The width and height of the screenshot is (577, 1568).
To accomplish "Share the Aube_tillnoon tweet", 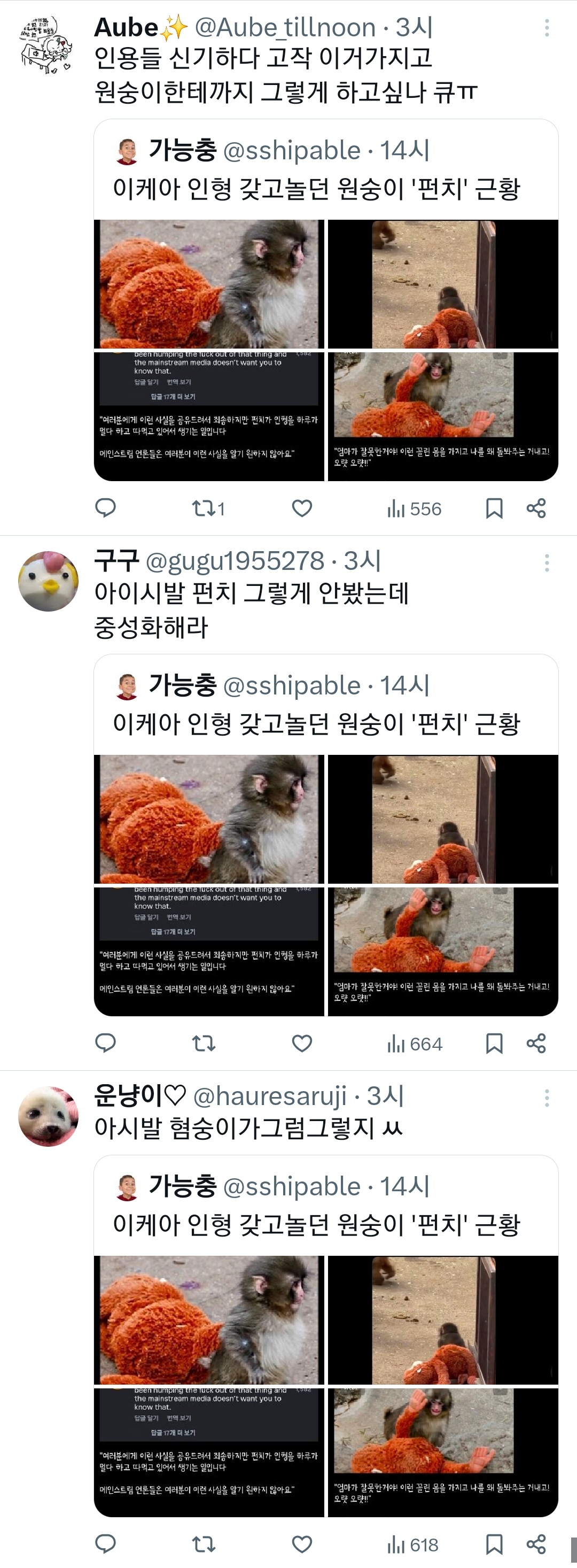I will click(536, 508).
